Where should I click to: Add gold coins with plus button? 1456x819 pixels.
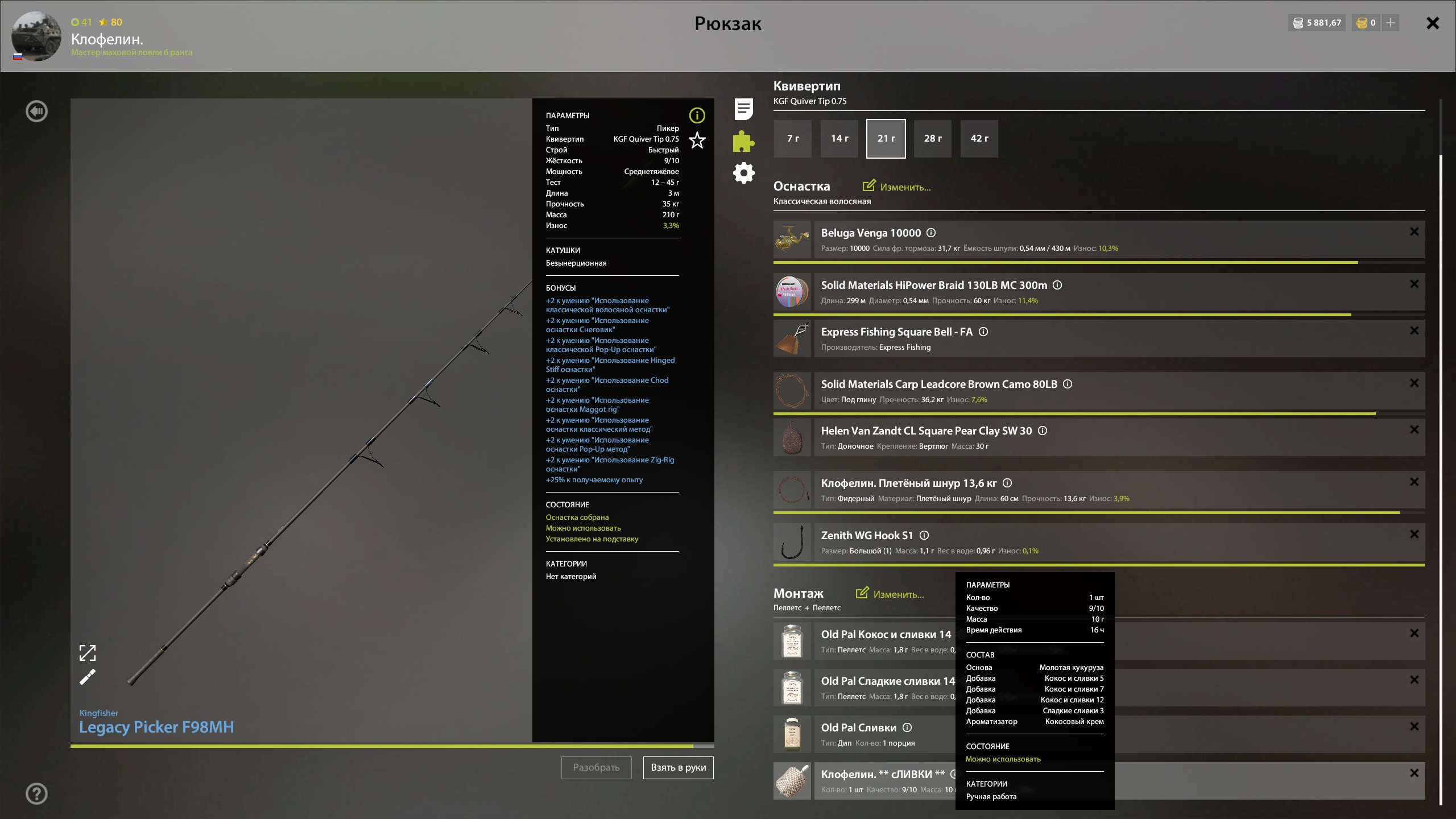1391,23
